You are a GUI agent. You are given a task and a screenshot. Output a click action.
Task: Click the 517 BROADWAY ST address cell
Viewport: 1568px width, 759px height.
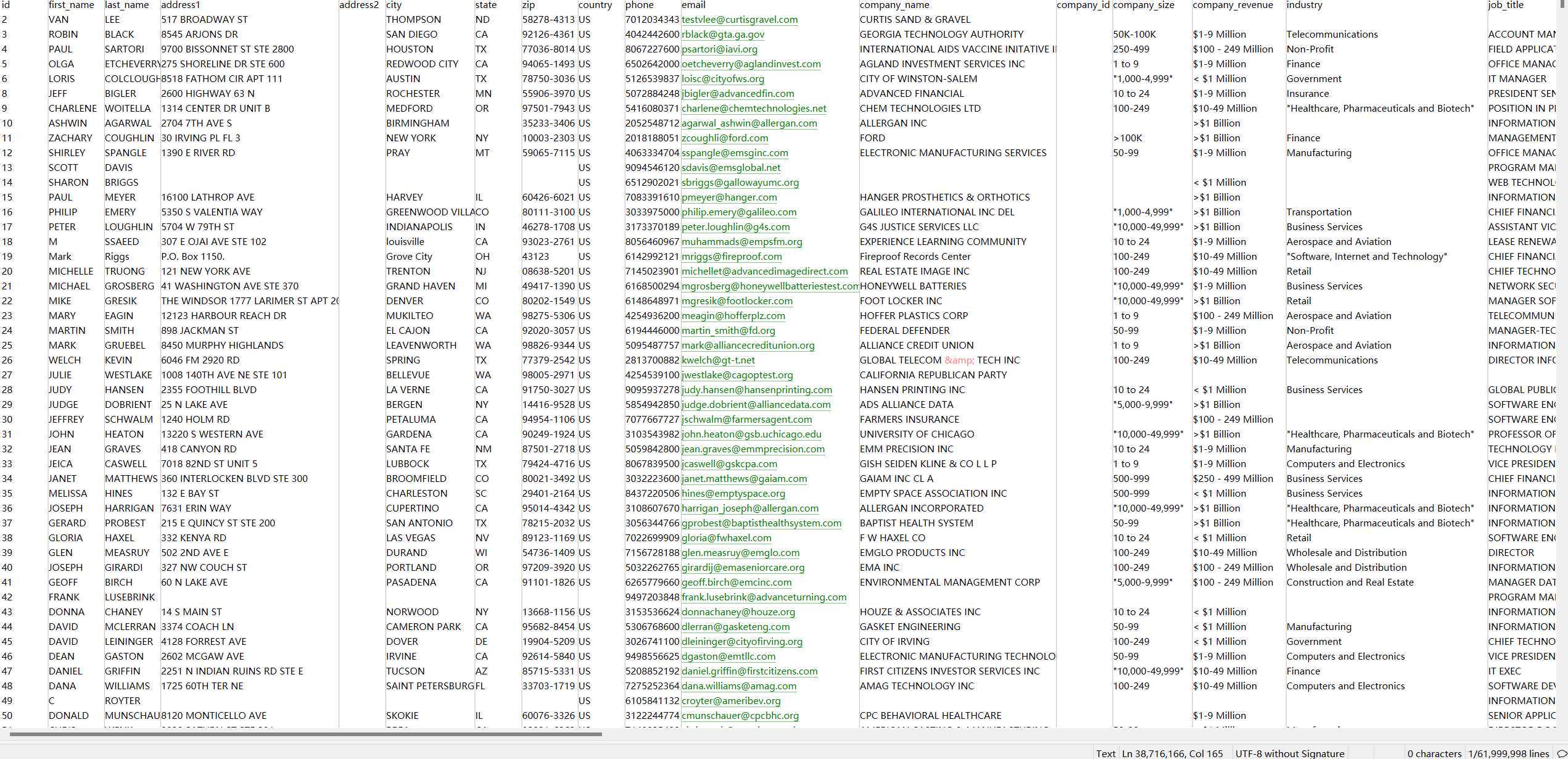[x=204, y=20]
